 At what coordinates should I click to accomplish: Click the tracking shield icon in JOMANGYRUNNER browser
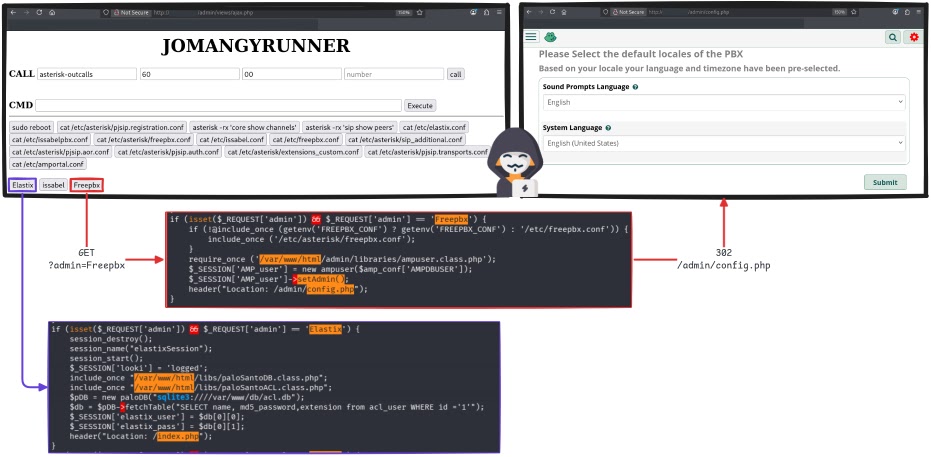point(105,12)
